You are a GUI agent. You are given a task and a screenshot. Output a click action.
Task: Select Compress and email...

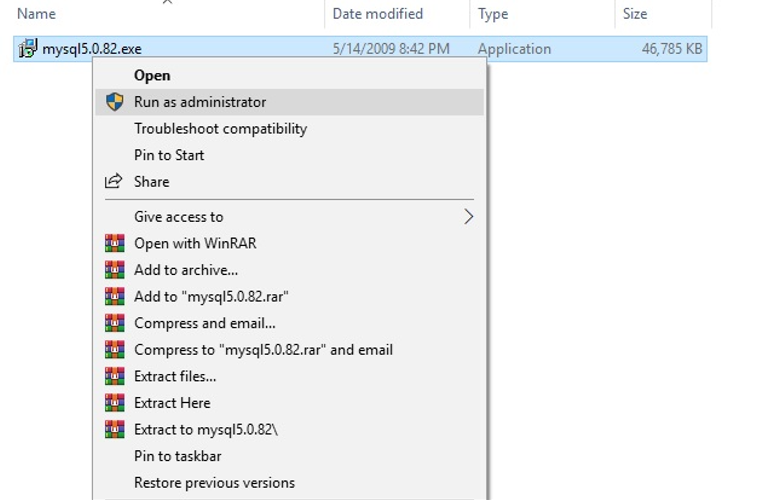point(290,323)
